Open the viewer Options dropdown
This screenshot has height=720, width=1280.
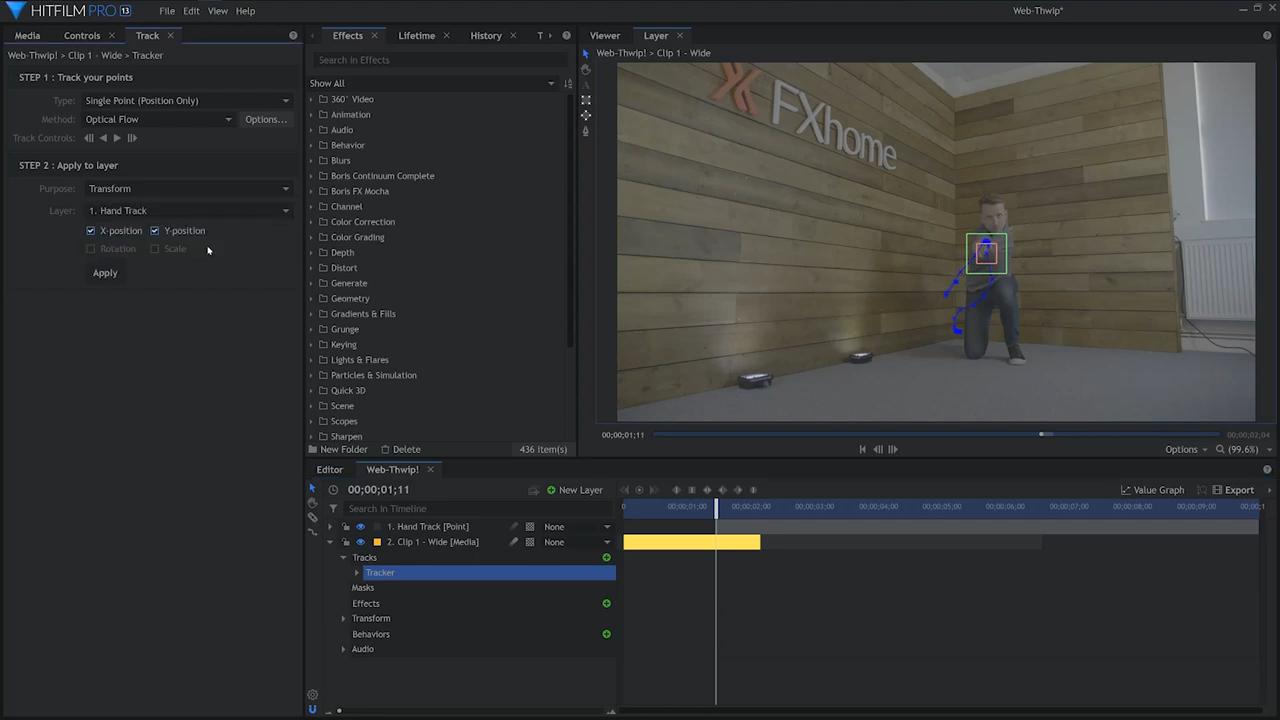coord(1186,449)
